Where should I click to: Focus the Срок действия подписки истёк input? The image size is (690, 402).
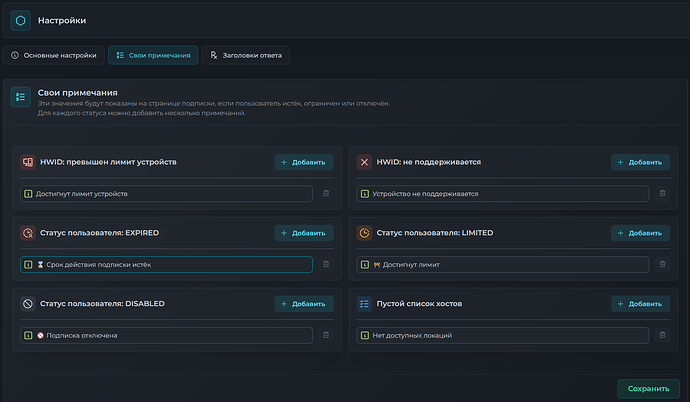coord(166,265)
